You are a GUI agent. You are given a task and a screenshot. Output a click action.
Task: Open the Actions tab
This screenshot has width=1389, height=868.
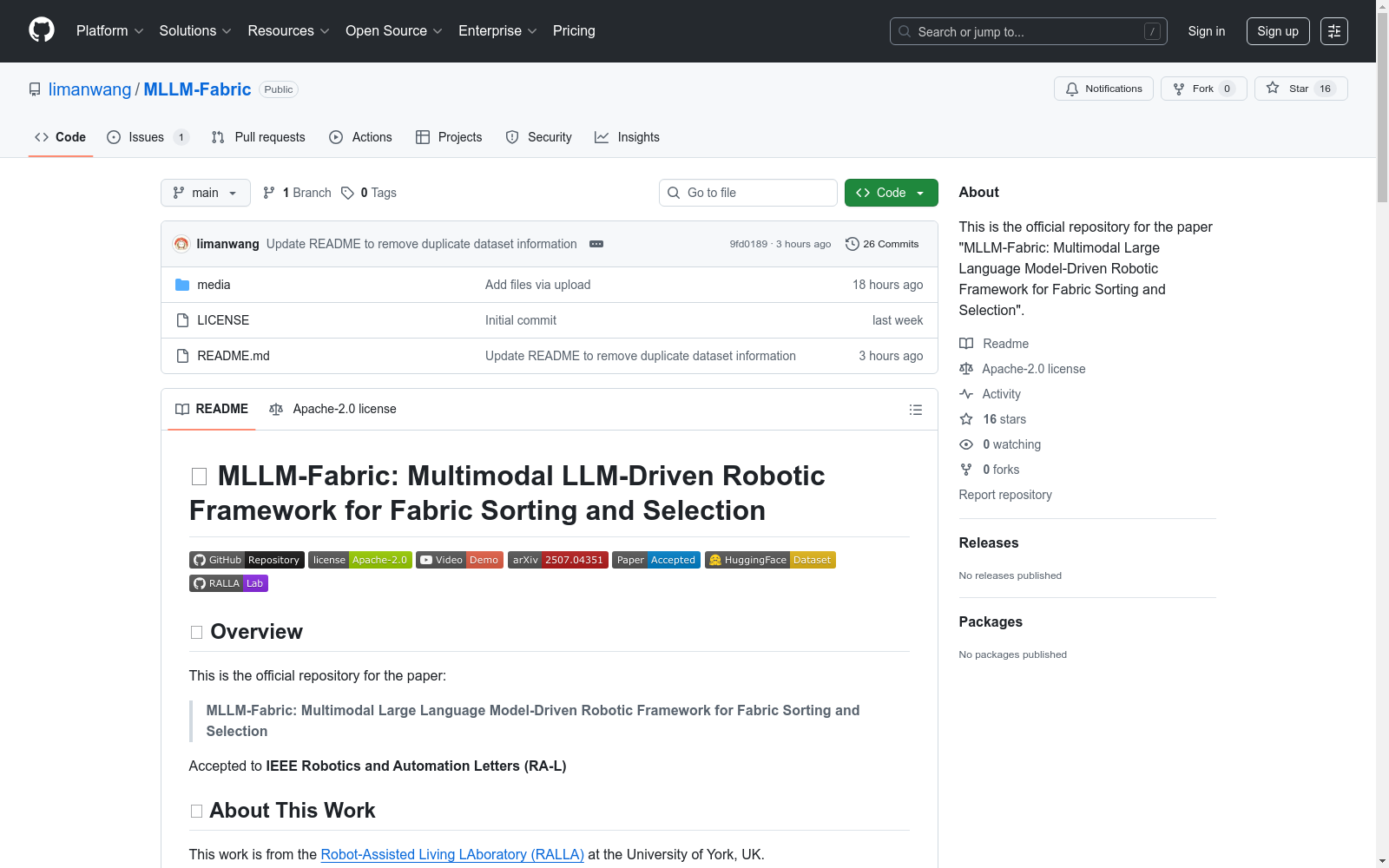click(361, 137)
